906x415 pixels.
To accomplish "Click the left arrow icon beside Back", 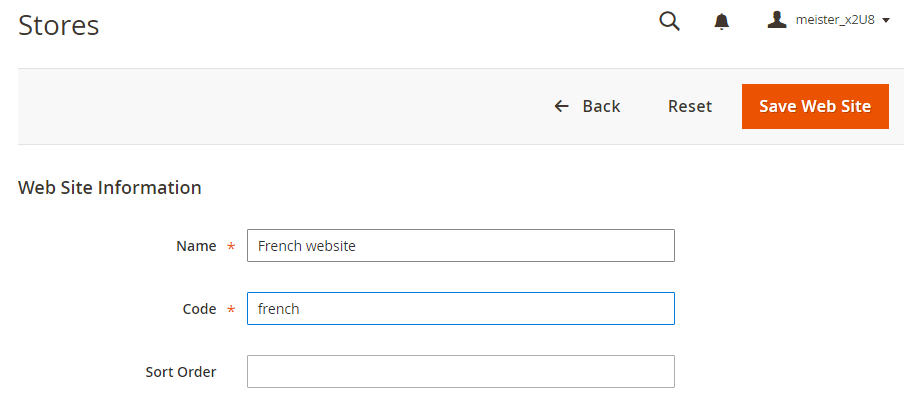I will coord(562,106).
